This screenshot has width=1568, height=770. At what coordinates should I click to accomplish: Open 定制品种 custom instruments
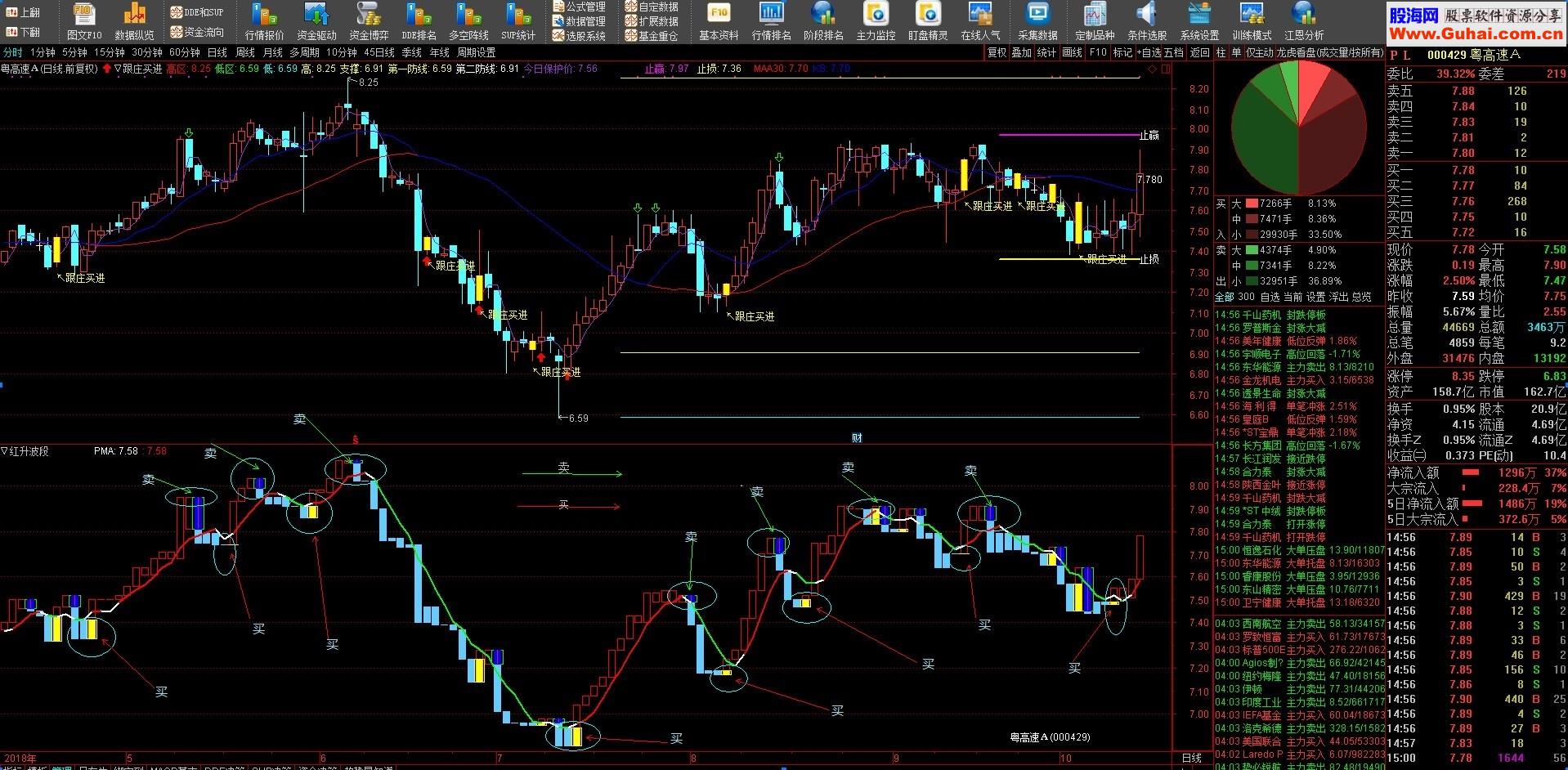click(1095, 21)
